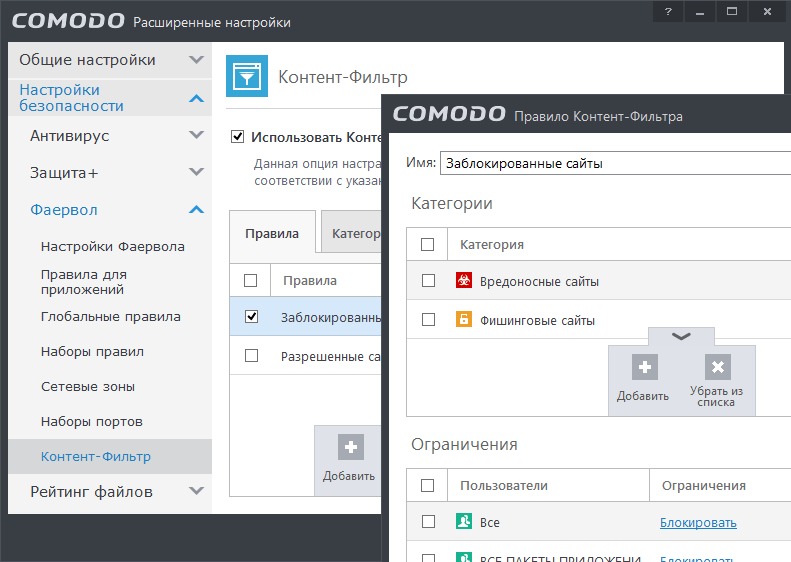The width and height of the screenshot is (791, 562).
Task: Toggle the Категория header checkbox
Action: (x=427, y=245)
